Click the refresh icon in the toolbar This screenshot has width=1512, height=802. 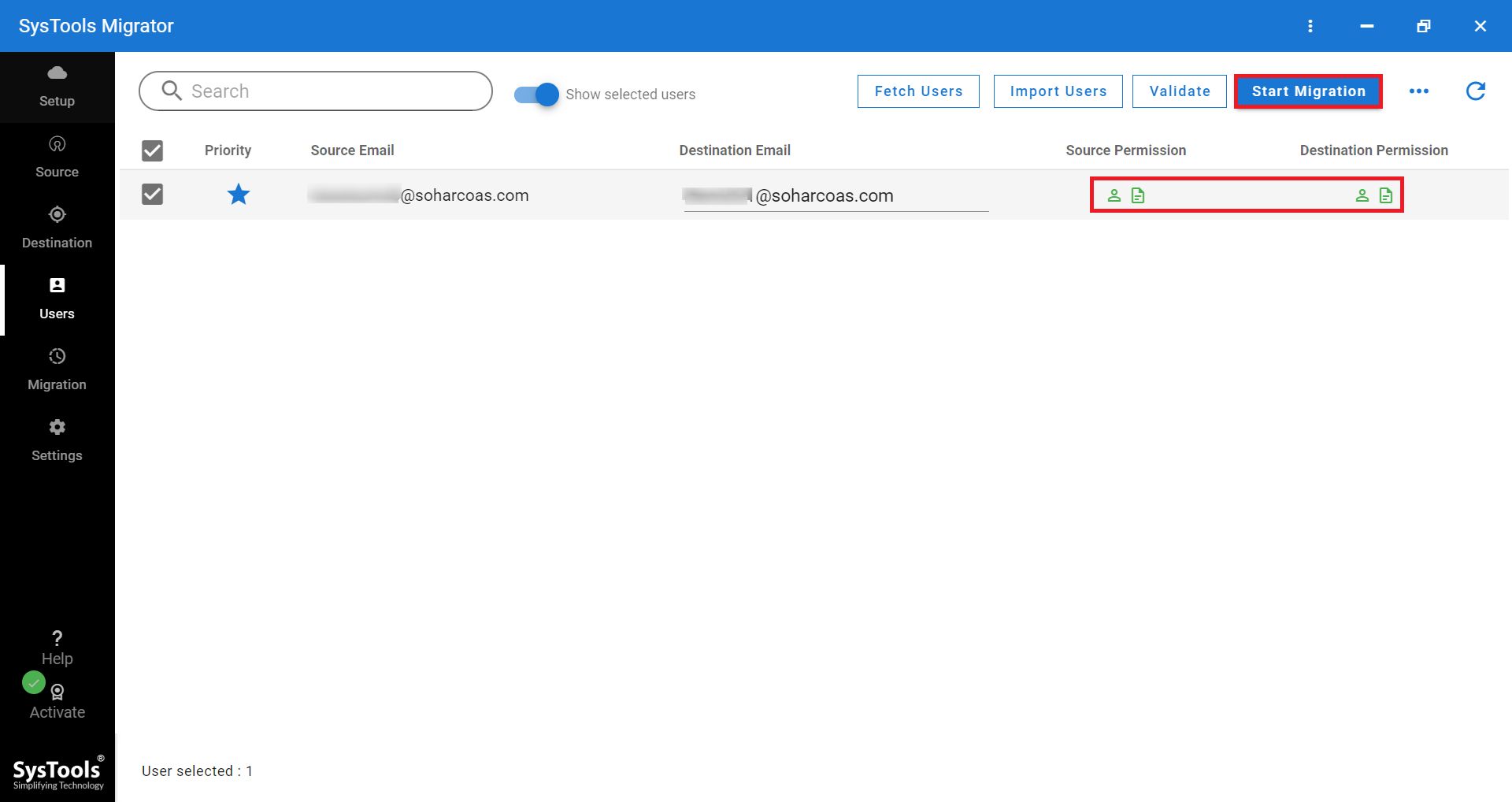(x=1475, y=91)
